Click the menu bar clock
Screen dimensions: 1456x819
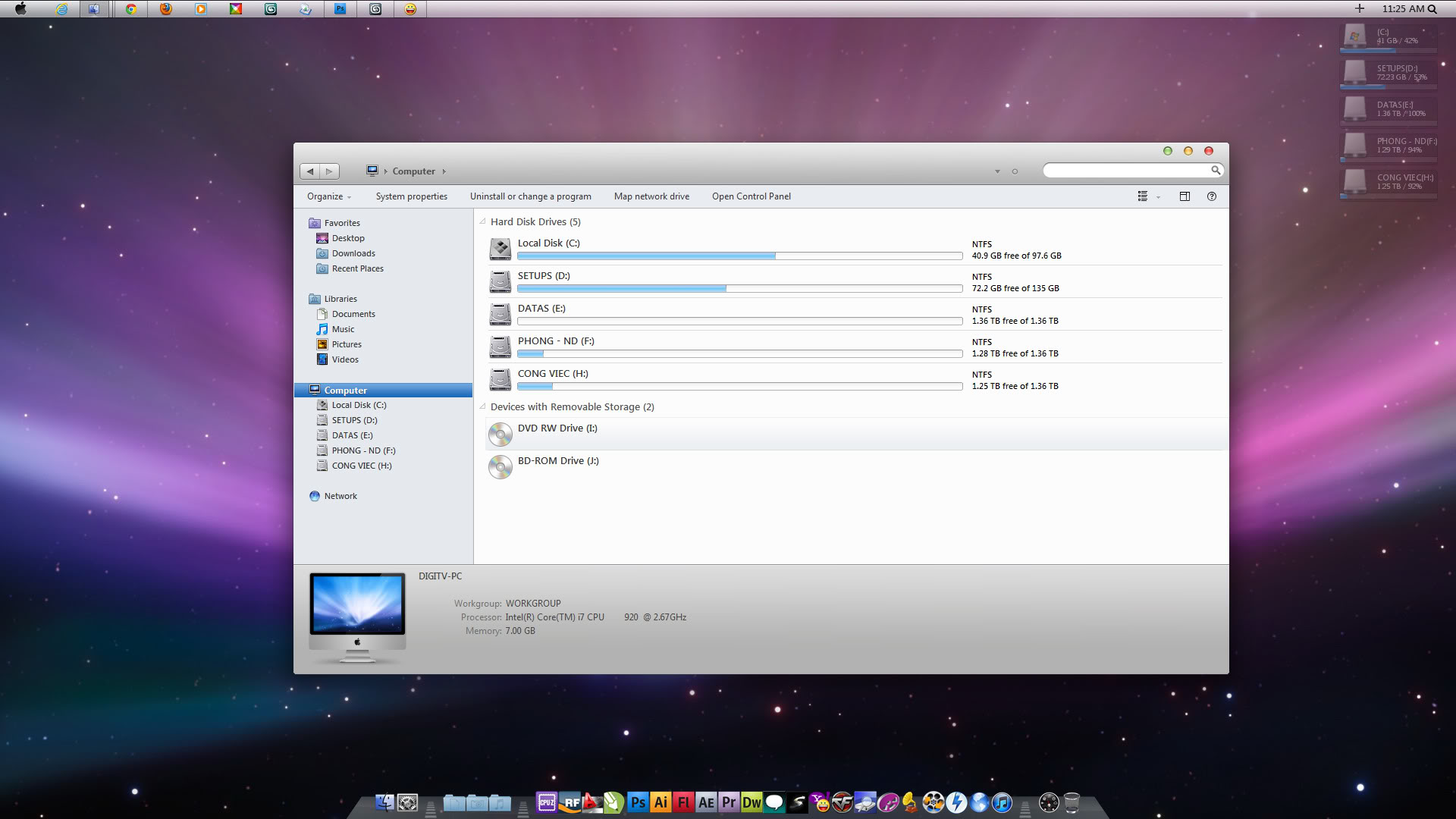tap(1403, 9)
